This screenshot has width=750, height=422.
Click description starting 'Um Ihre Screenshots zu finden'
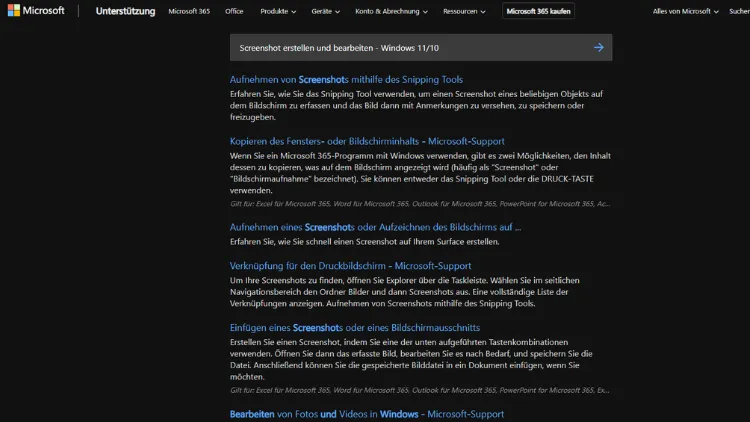405,292
